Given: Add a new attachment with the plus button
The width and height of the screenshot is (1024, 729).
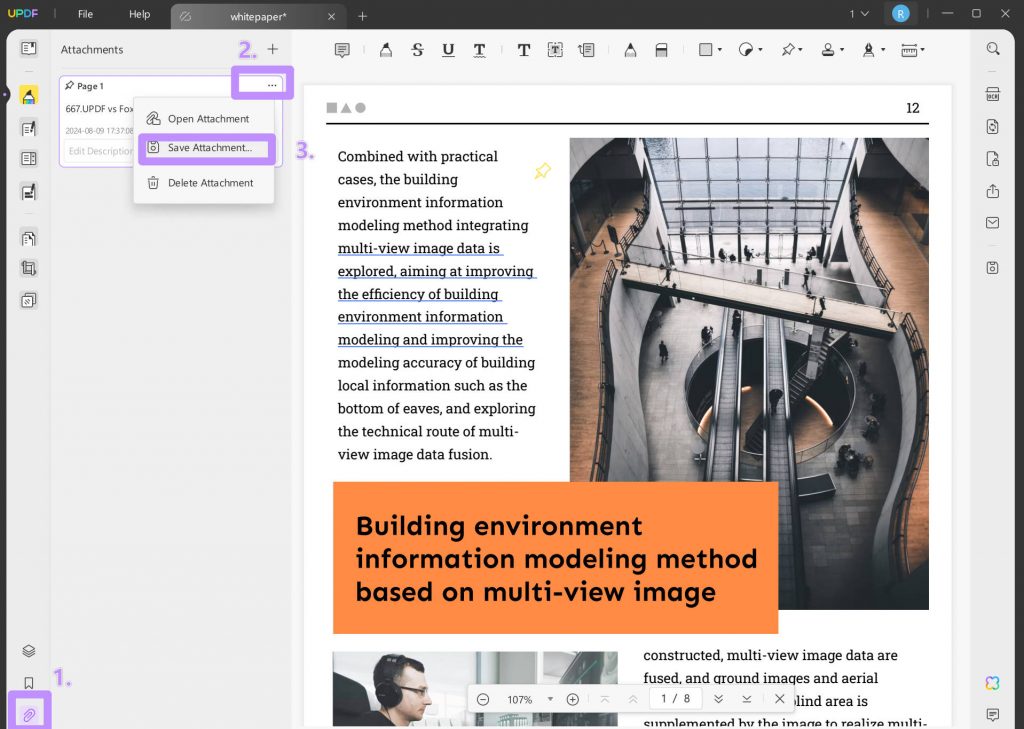Looking at the screenshot, I should (x=271, y=48).
